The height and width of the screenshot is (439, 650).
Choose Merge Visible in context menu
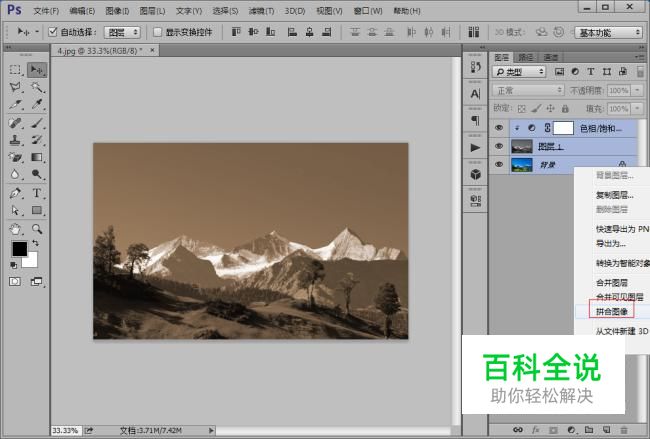[619, 297]
